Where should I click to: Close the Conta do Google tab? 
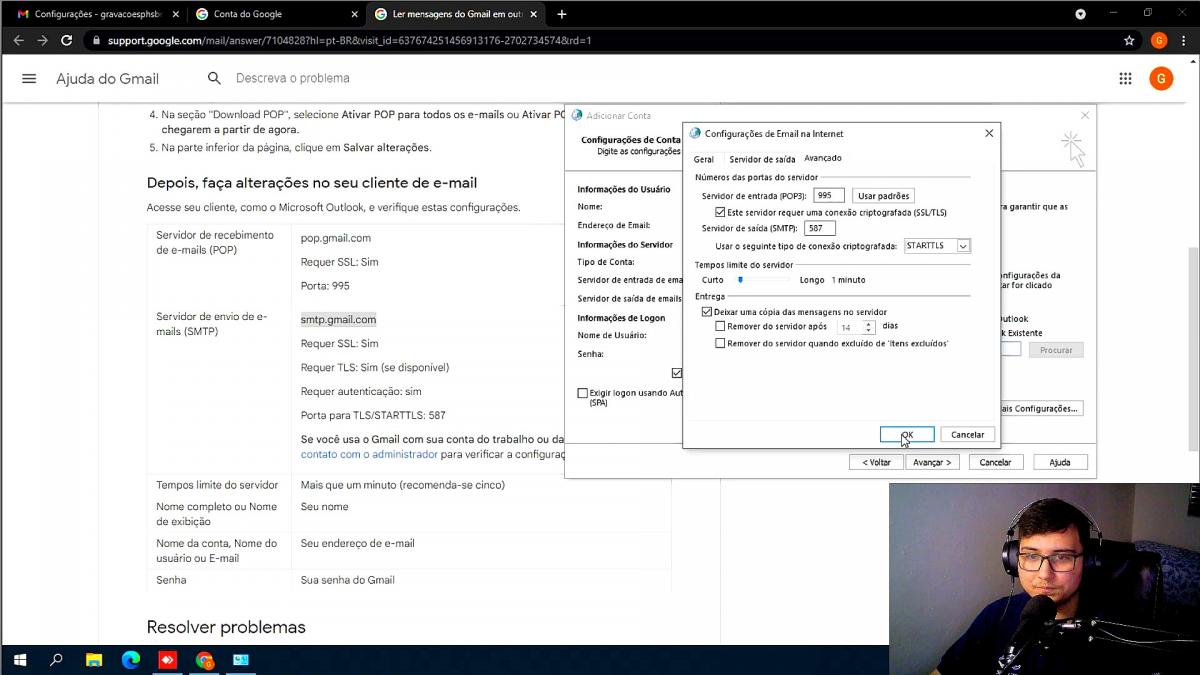354,14
